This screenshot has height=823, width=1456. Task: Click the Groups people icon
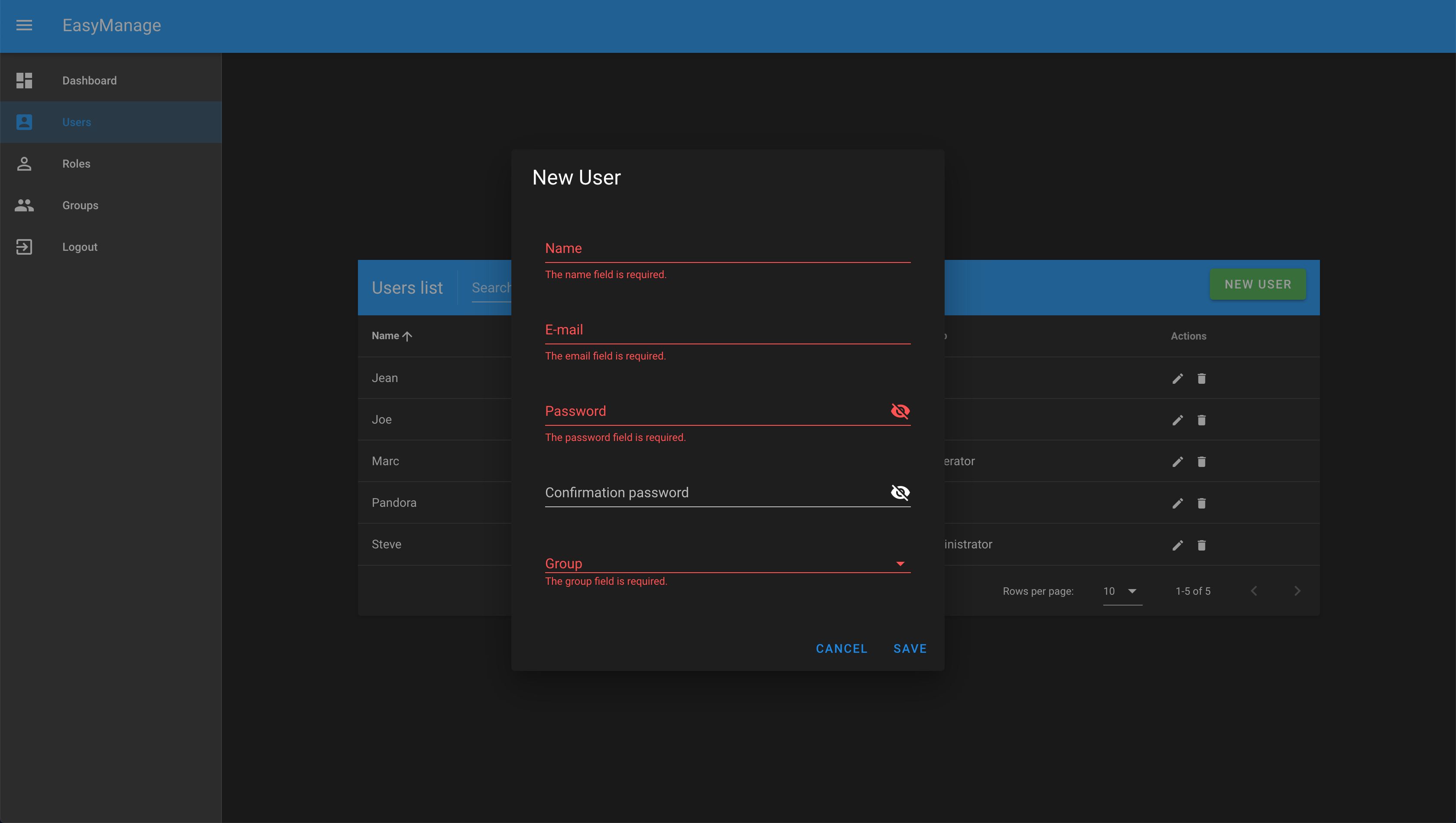click(24, 205)
